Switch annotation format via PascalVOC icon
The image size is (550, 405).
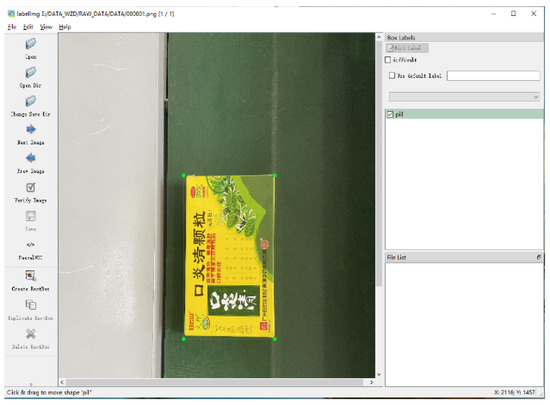coord(31,250)
